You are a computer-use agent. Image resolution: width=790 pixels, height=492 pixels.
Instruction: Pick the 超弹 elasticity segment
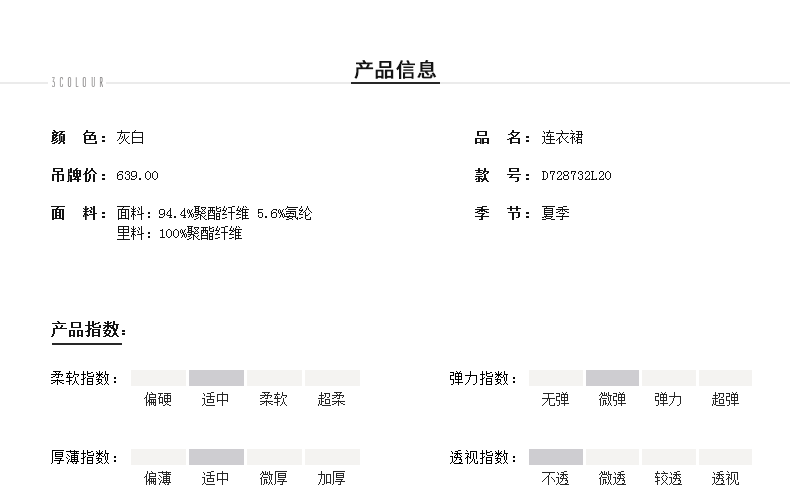[725, 378]
